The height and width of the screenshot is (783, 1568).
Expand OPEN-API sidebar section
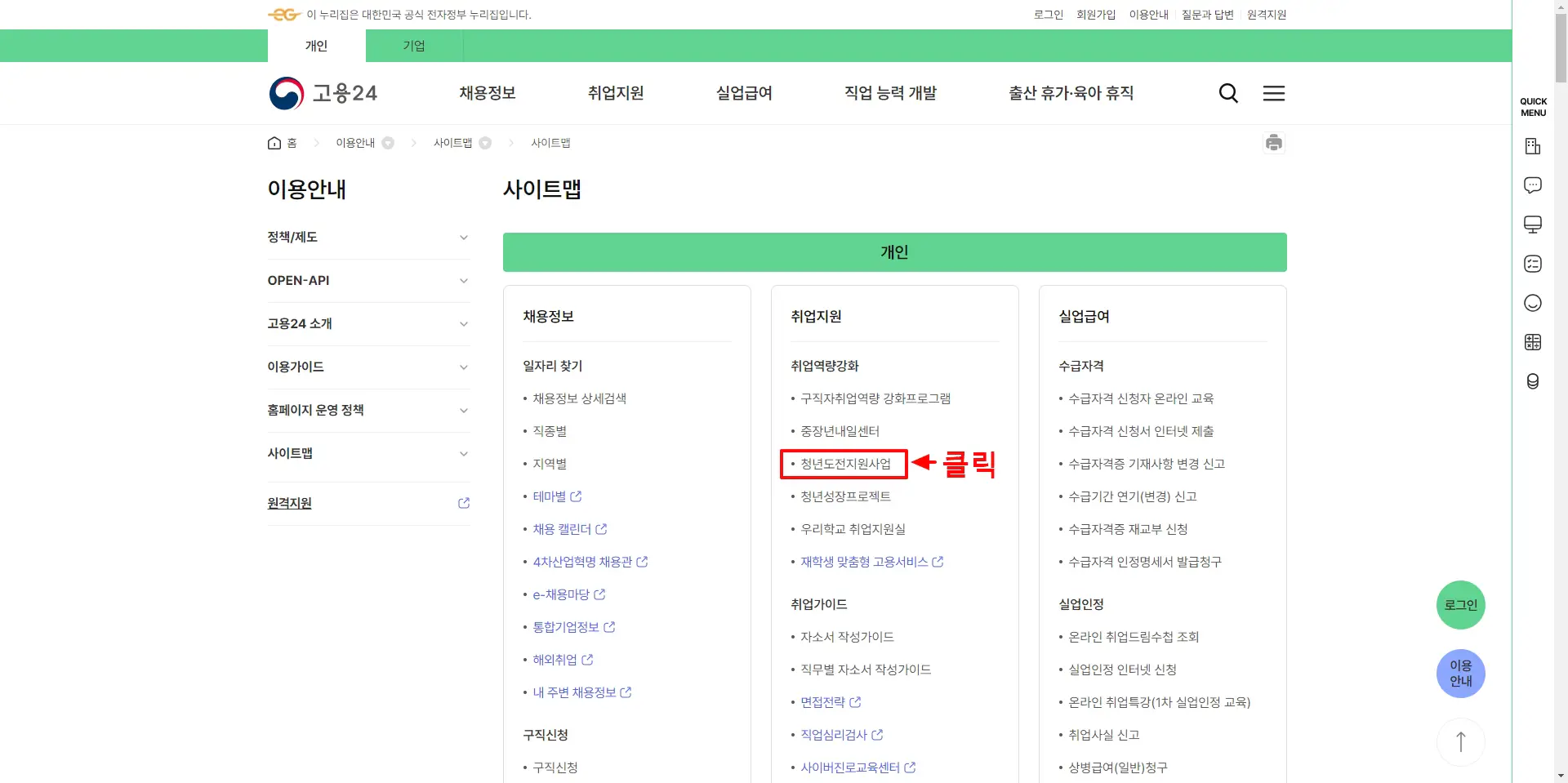[369, 281]
